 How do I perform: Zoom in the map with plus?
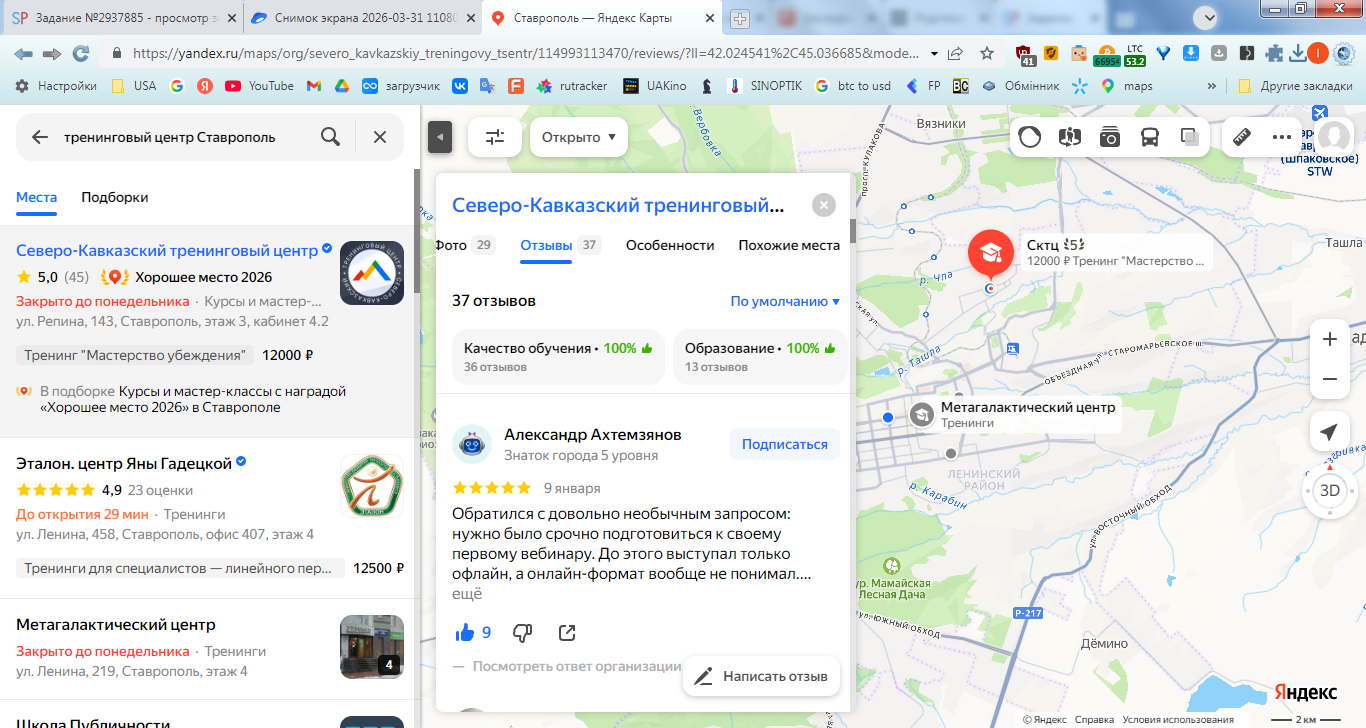coord(1330,339)
